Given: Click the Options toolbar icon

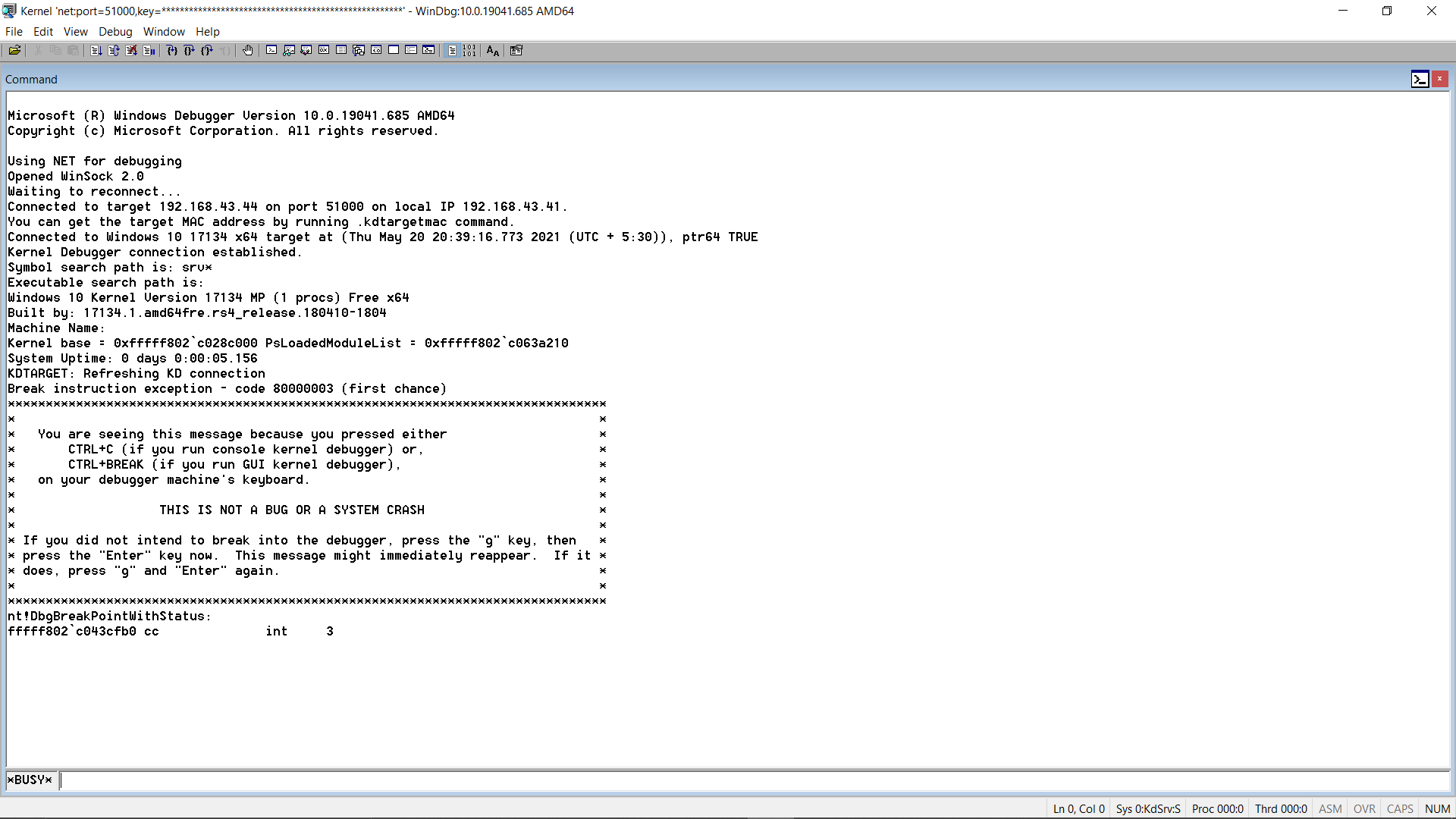Looking at the screenshot, I should [x=516, y=51].
